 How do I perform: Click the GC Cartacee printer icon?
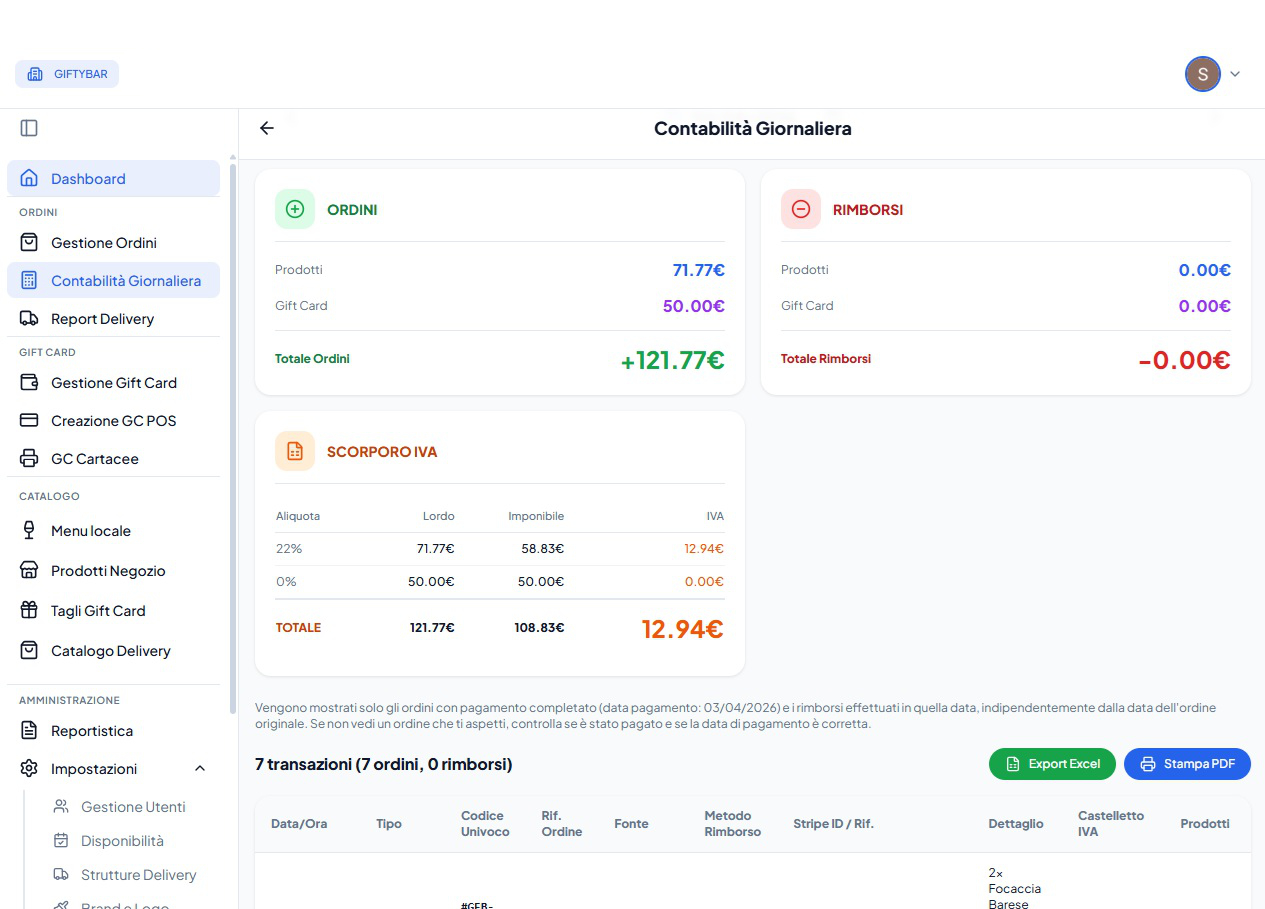[x=30, y=458]
